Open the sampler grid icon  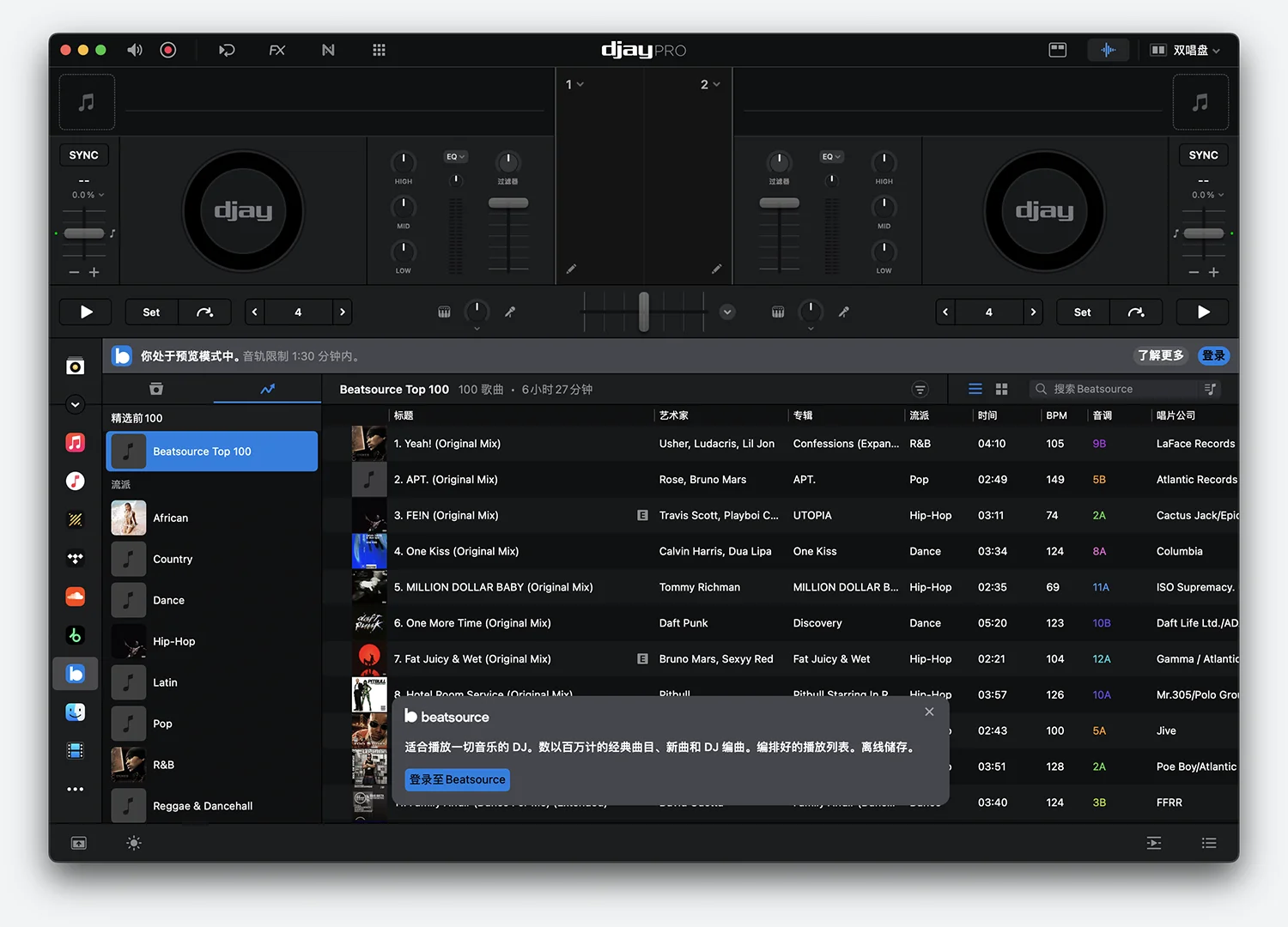pos(379,50)
